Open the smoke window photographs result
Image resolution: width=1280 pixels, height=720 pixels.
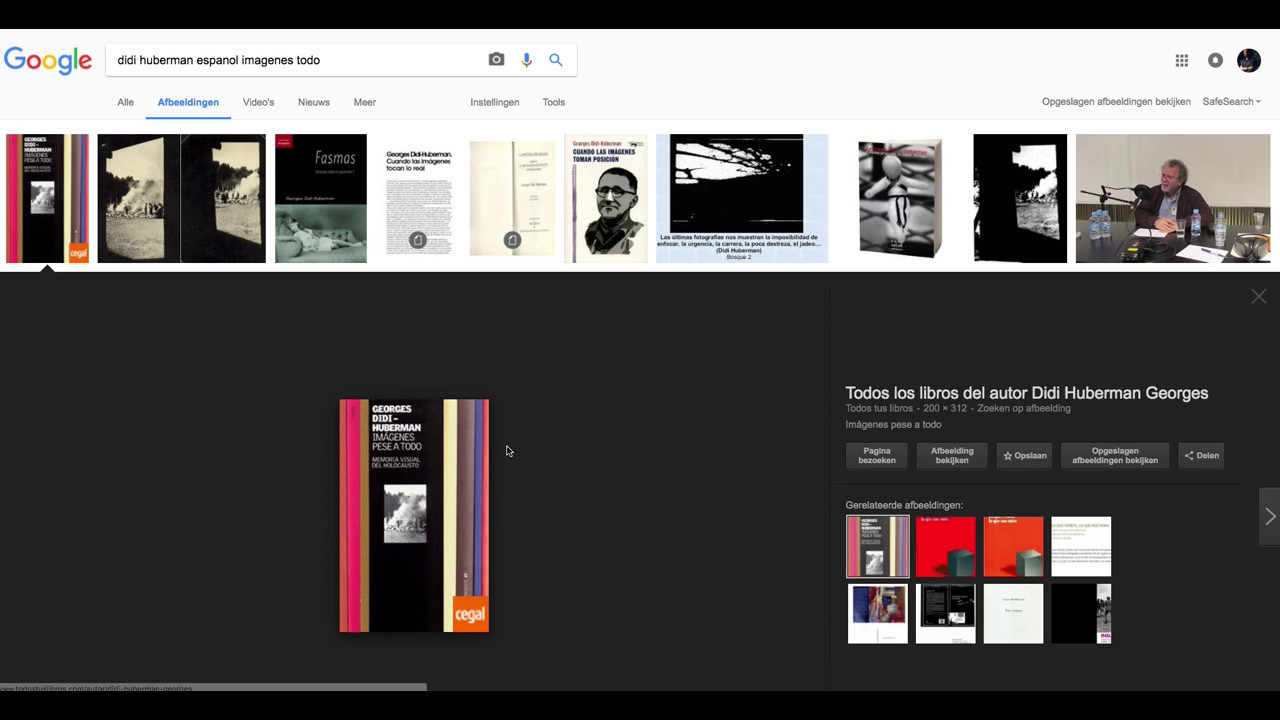pos(181,198)
